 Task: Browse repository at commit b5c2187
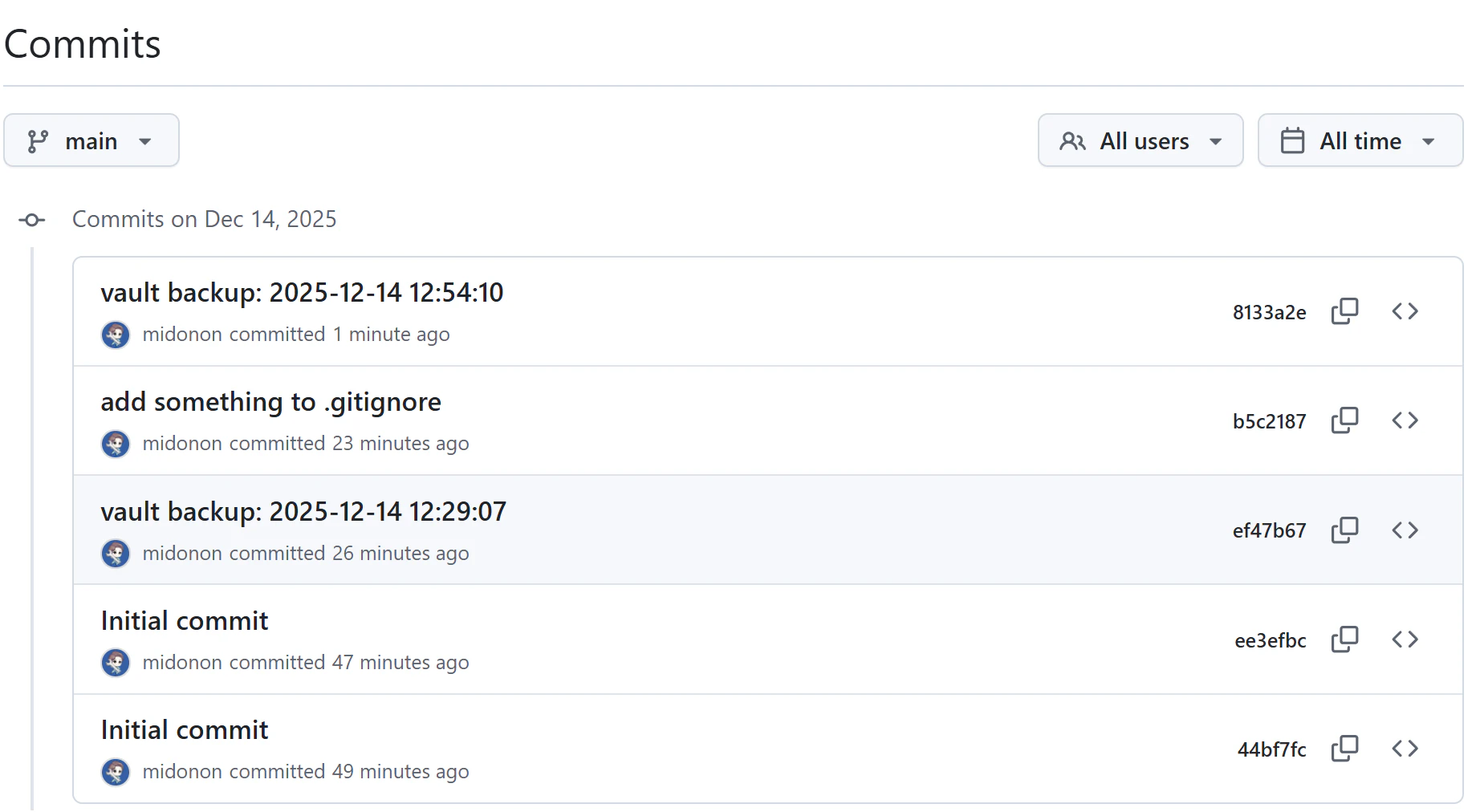coord(1405,420)
